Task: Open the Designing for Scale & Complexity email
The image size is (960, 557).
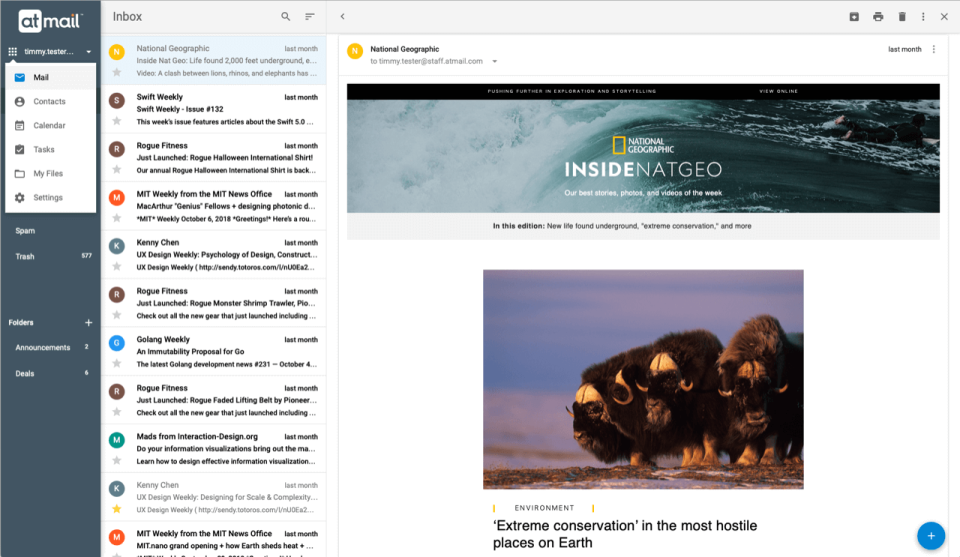Action: pyautogui.click(x=214, y=497)
